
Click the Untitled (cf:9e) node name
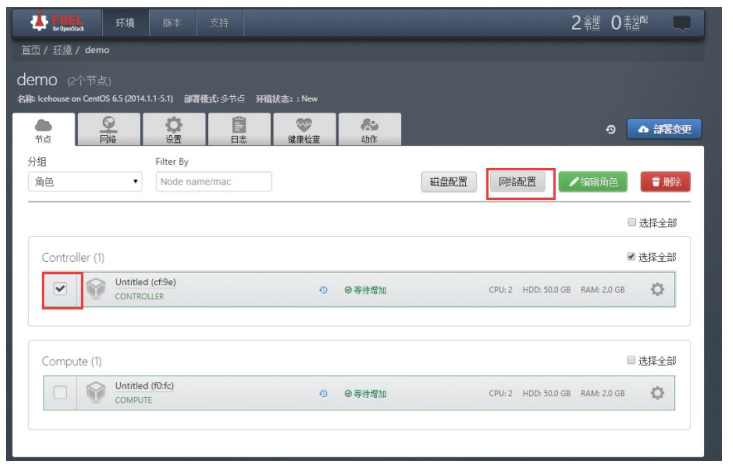point(145,282)
